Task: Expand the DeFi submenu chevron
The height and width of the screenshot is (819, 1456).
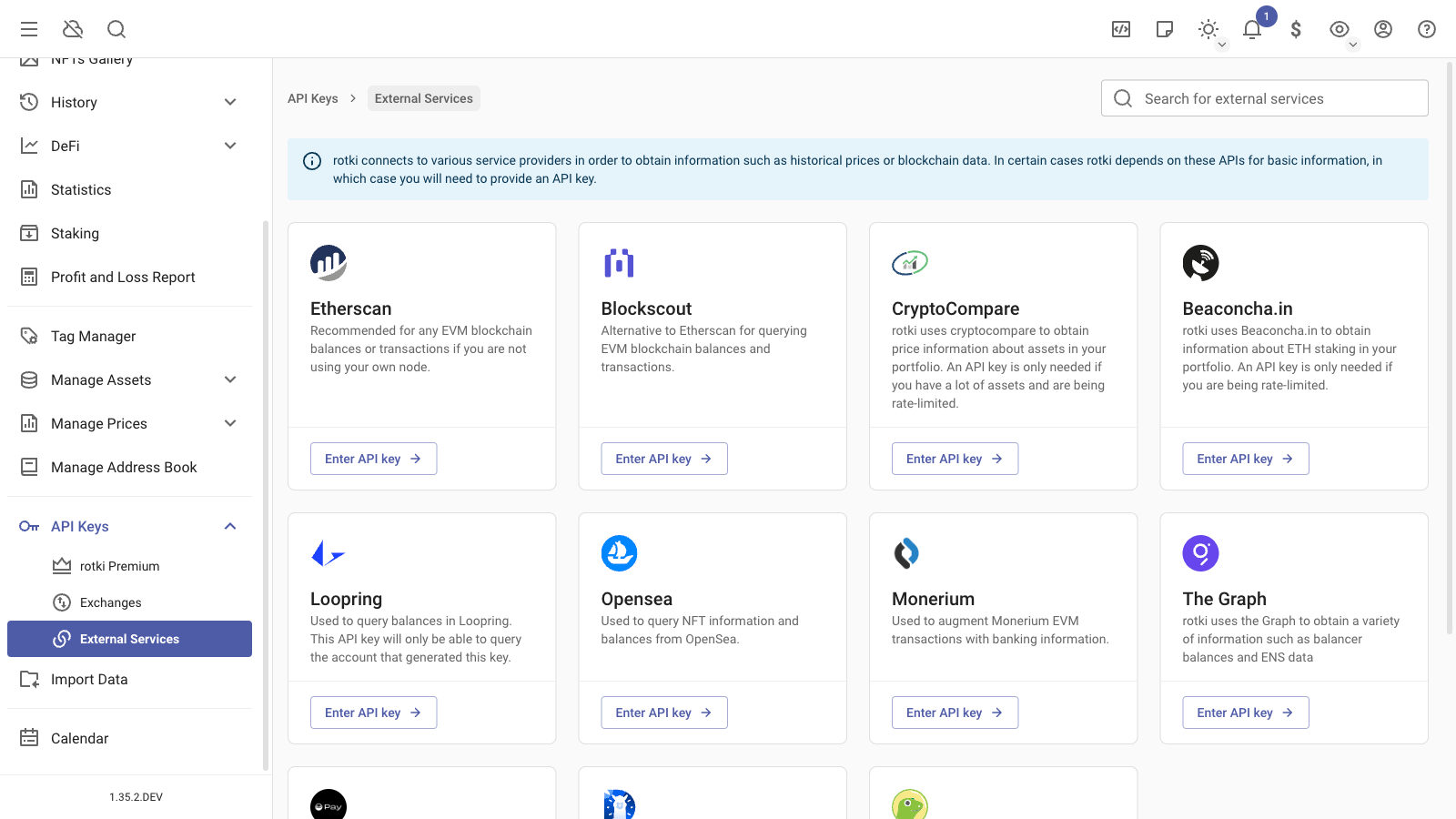Action: click(230, 146)
